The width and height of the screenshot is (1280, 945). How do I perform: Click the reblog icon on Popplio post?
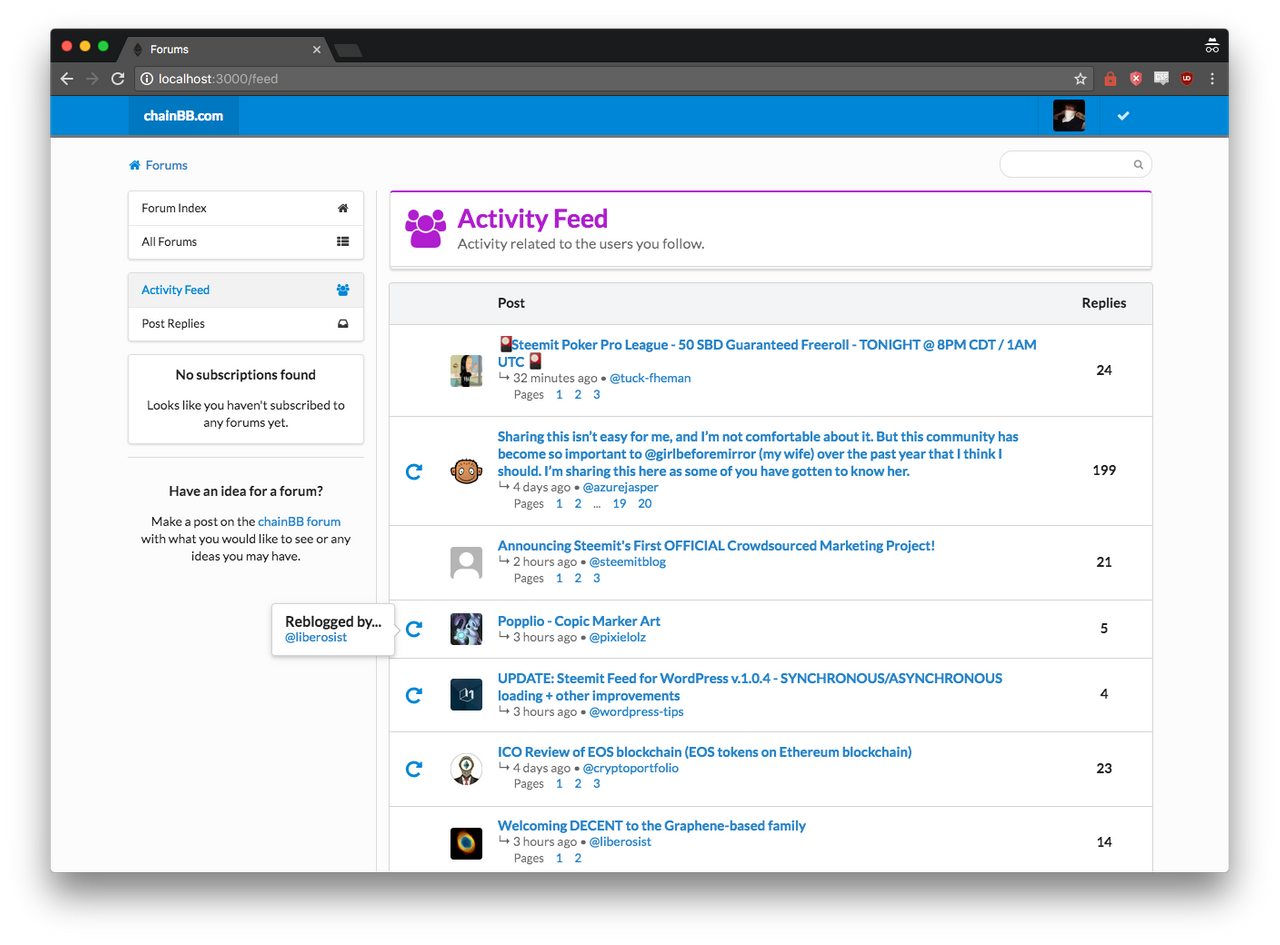click(414, 629)
